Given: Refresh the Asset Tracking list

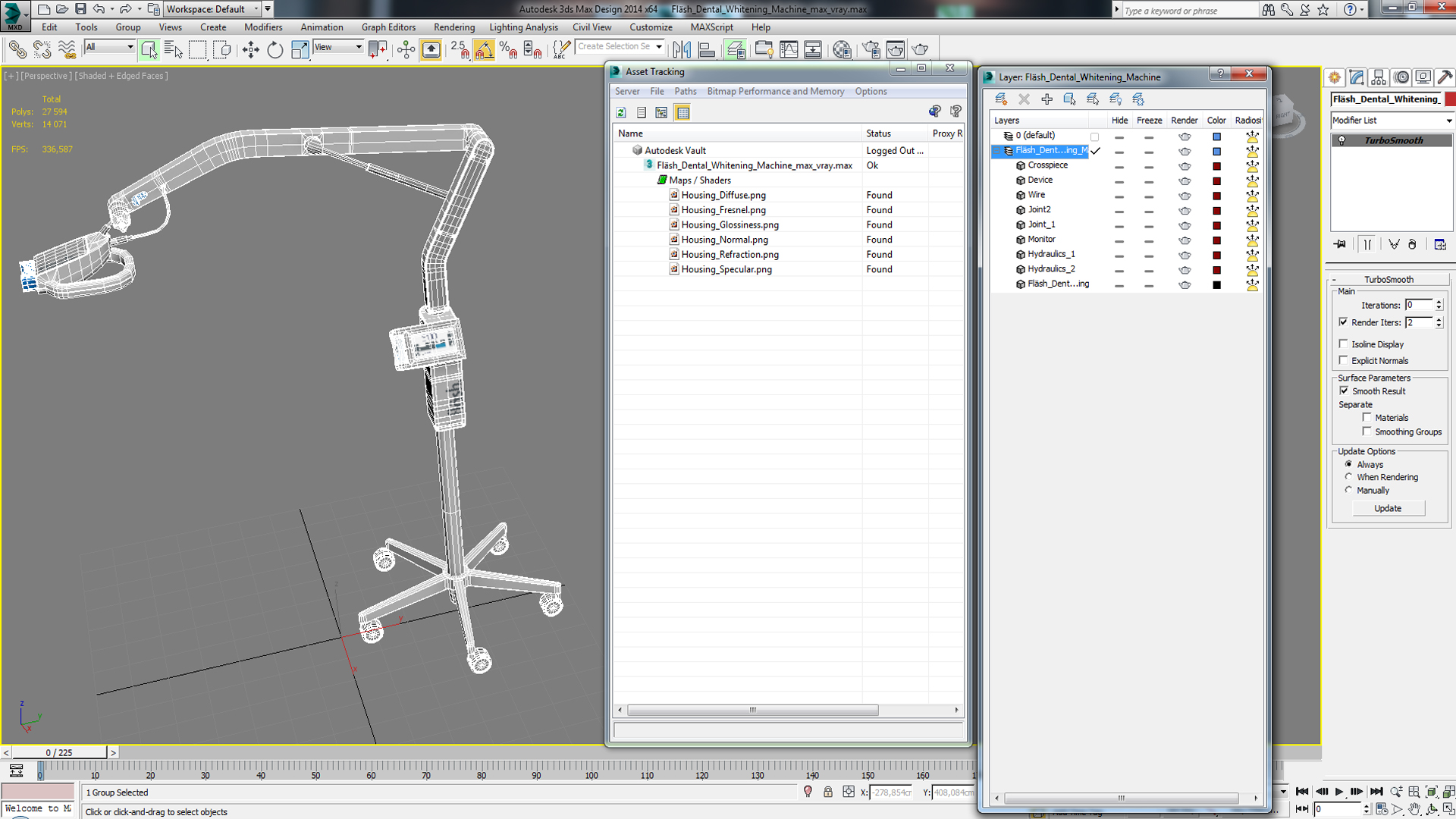Looking at the screenshot, I should 621,113.
